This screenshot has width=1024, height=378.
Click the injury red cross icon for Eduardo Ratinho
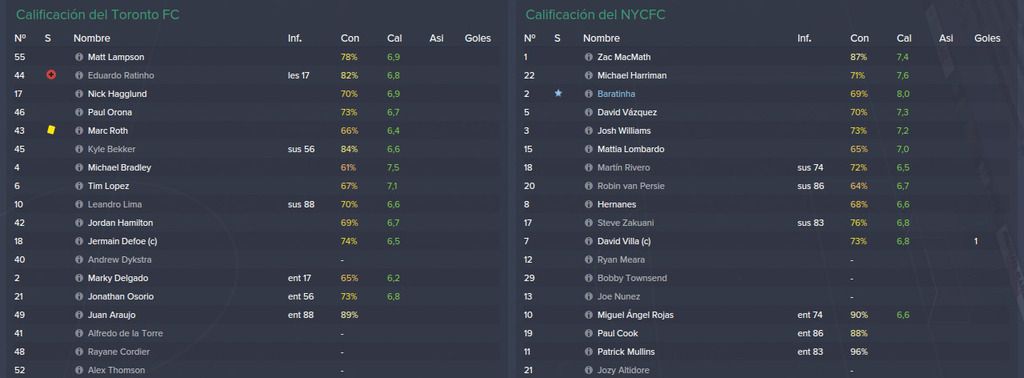[x=51, y=75]
